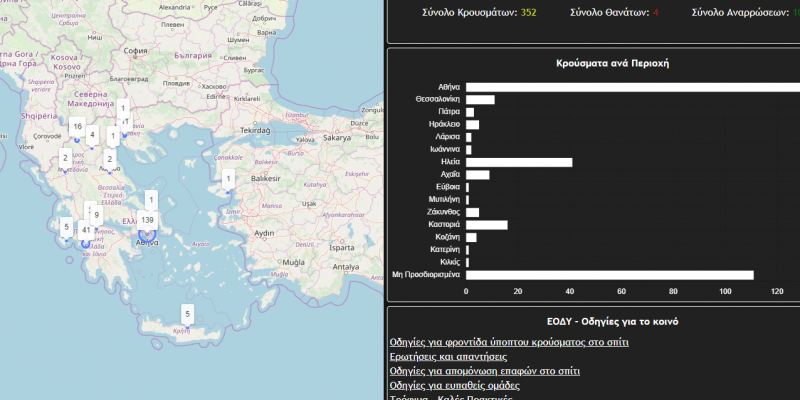
Task: Click the Λάρισα label in the chart
Action: (x=447, y=137)
